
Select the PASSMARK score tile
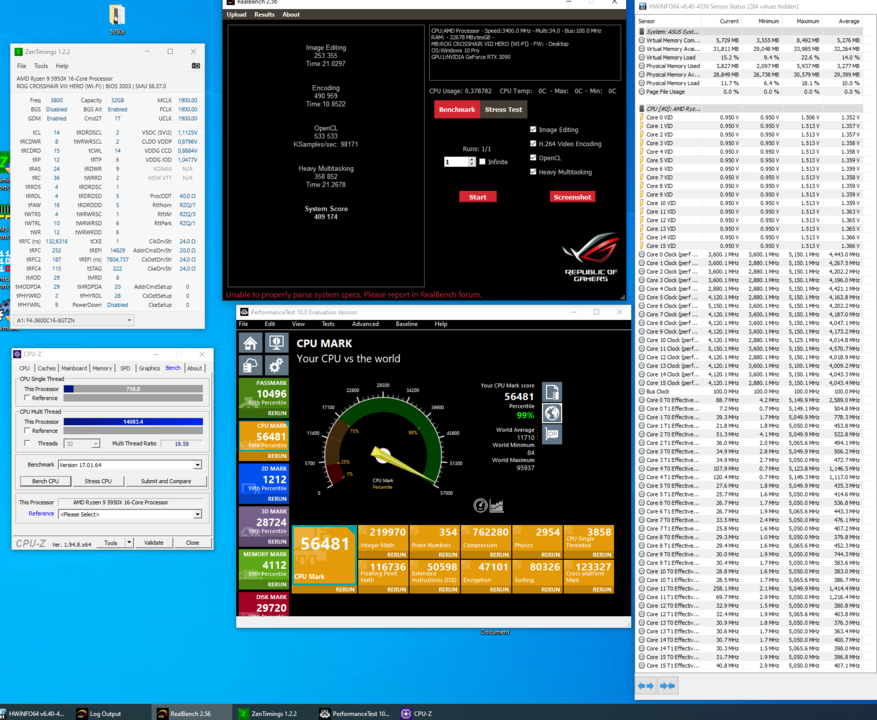[x=263, y=398]
